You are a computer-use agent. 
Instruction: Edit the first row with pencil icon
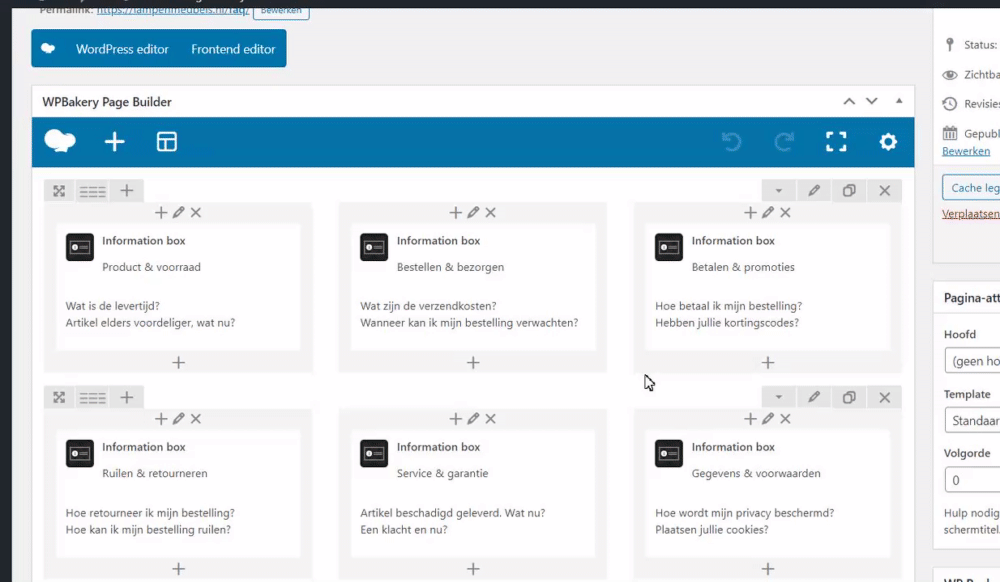[x=814, y=191]
